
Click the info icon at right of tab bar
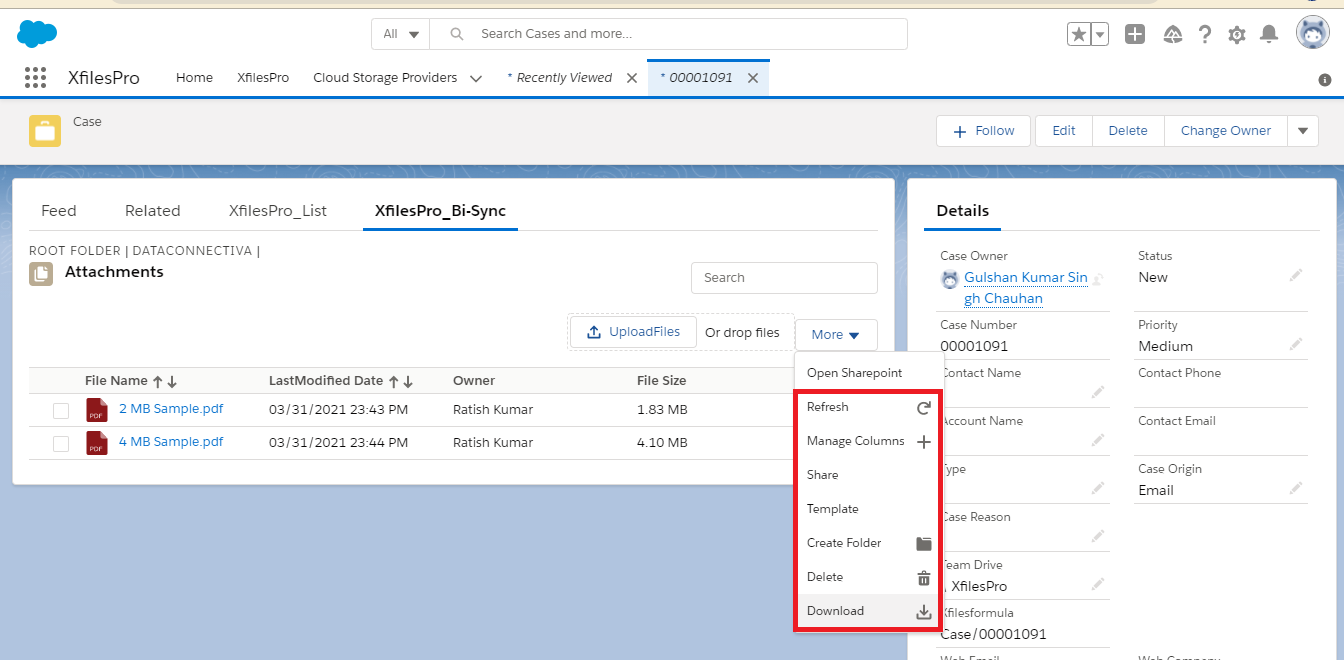coord(1325,79)
